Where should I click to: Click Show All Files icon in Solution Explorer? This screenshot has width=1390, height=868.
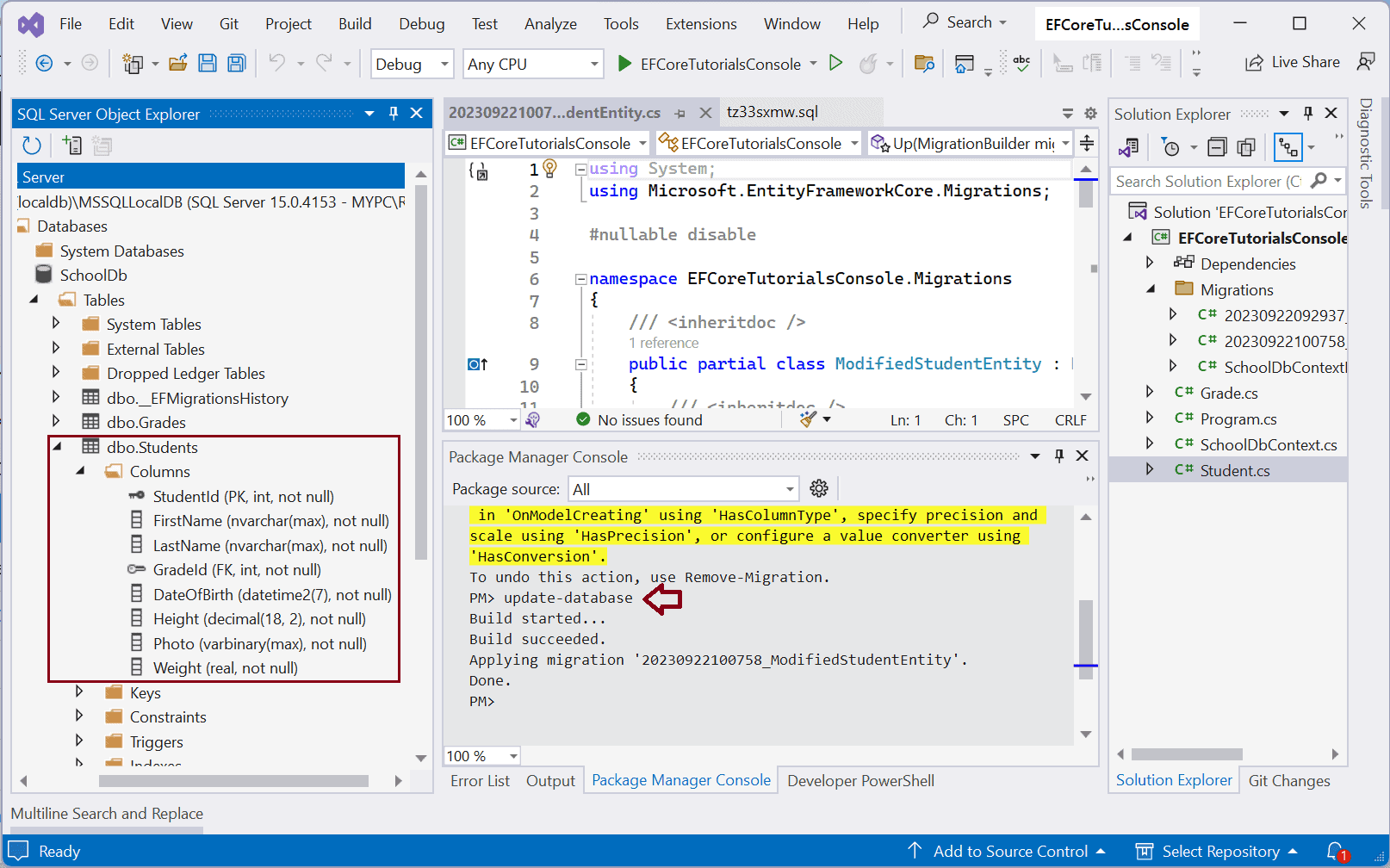point(1246,147)
